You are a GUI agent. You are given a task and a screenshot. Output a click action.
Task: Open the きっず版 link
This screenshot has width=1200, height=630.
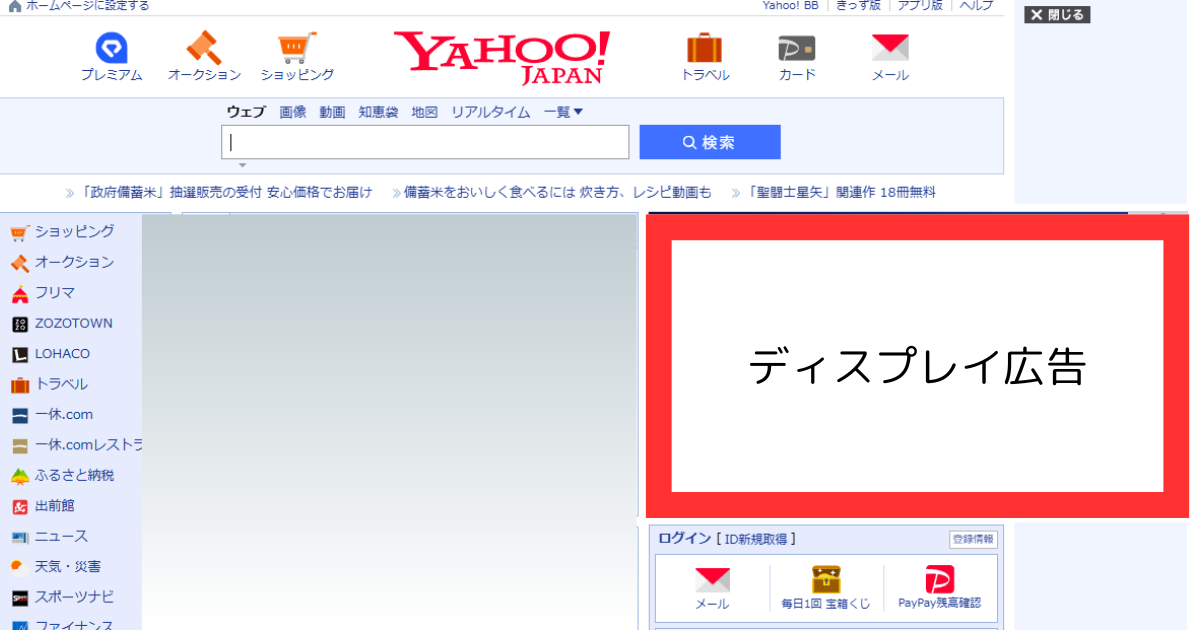point(858,5)
